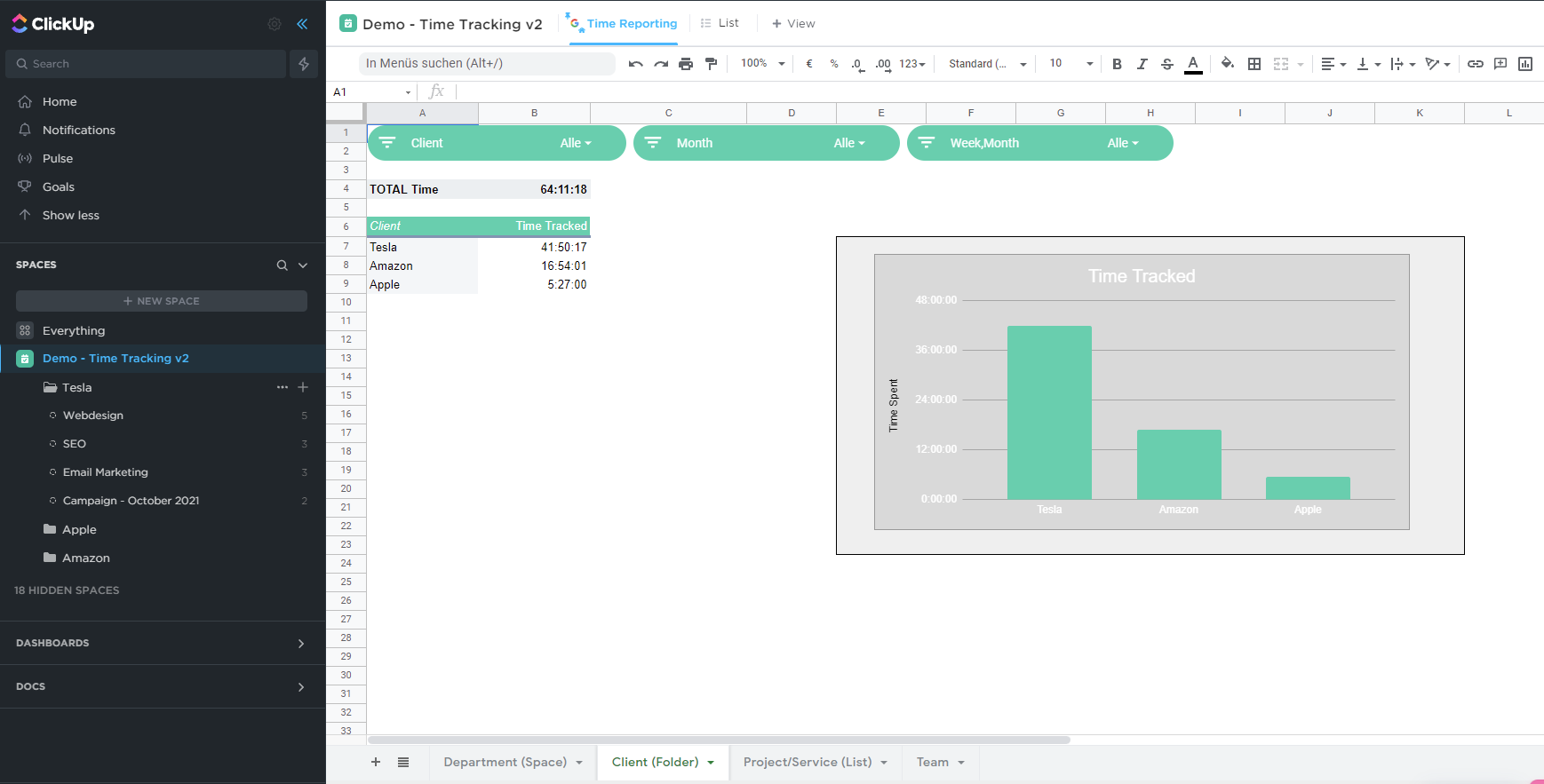Toggle italic formatting
Viewport: 1544px width, 784px height.
[x=1142, y=64]
